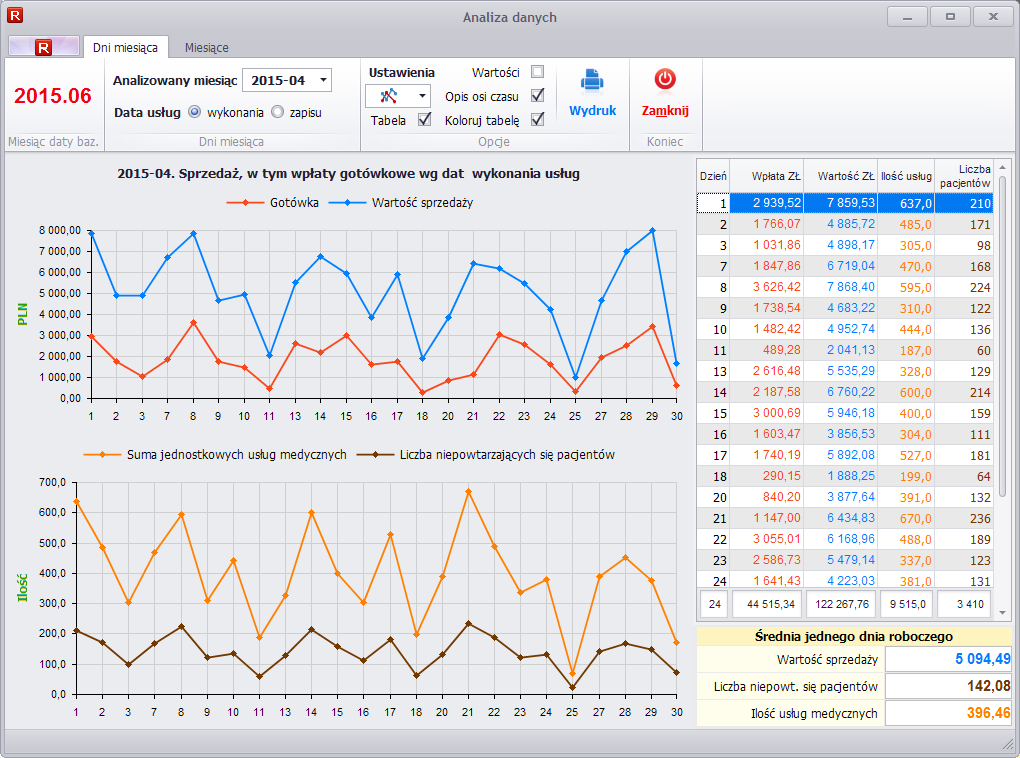Enable the Wartości checkbox
Screen dimensions: 1020x758
click(538, 72)
